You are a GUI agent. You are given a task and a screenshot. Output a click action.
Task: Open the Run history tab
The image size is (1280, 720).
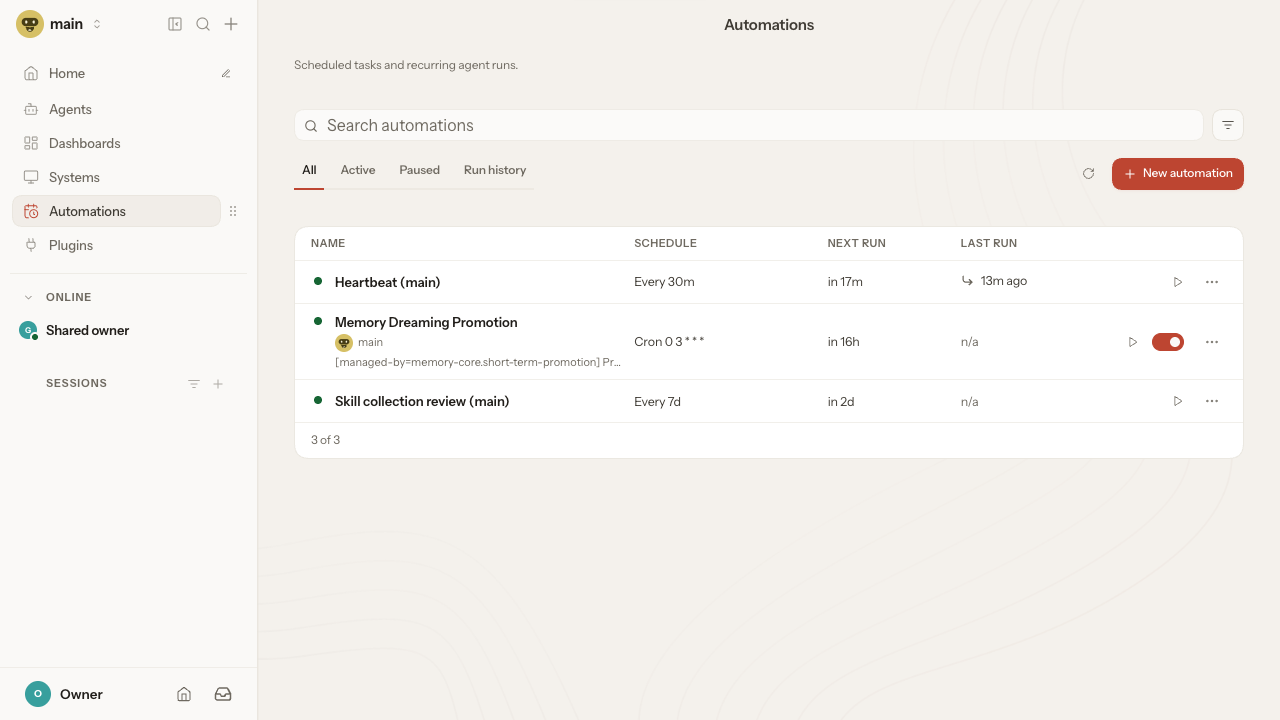495,170
